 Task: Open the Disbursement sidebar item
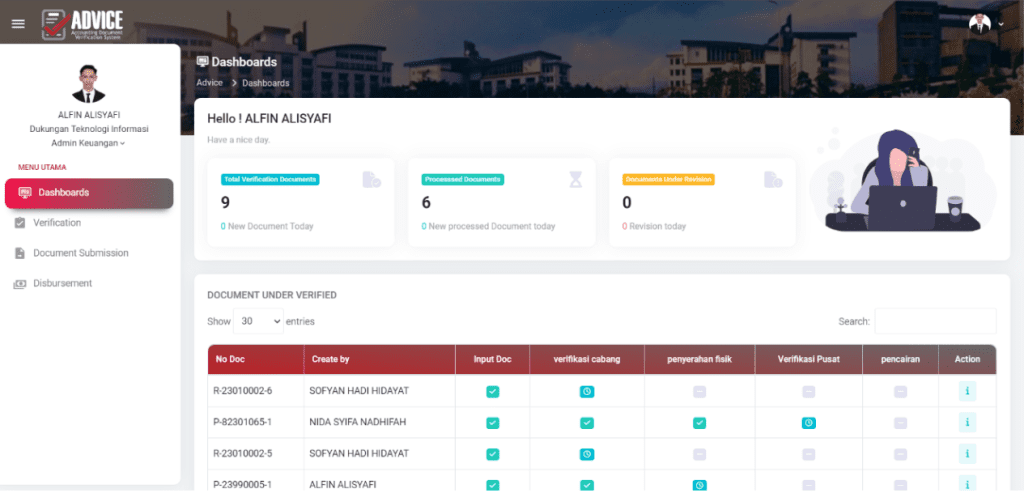pos(62,283)
